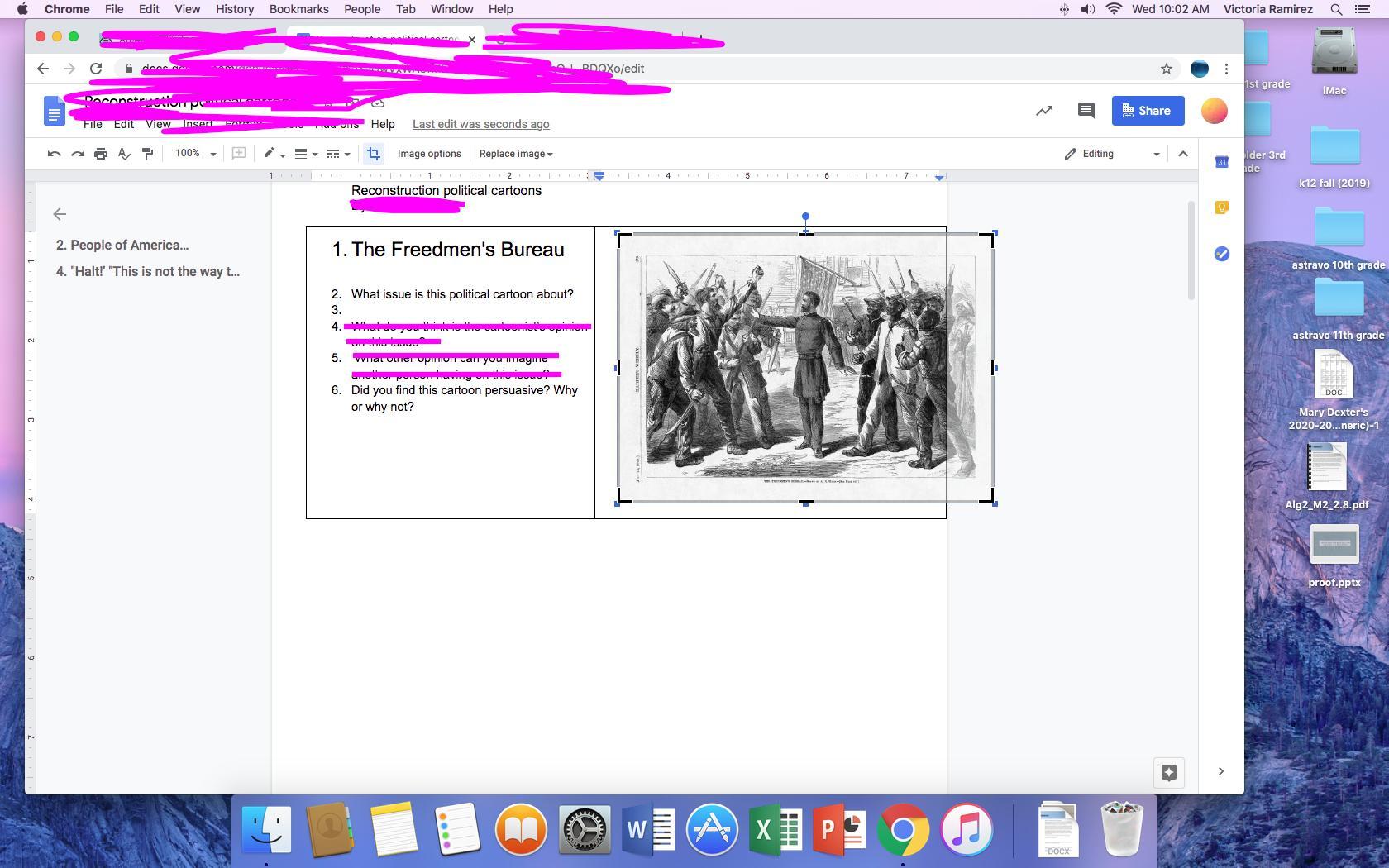The image size is (1389, 868).
Task: Open the Docs File menu
Action: (93, 124)
